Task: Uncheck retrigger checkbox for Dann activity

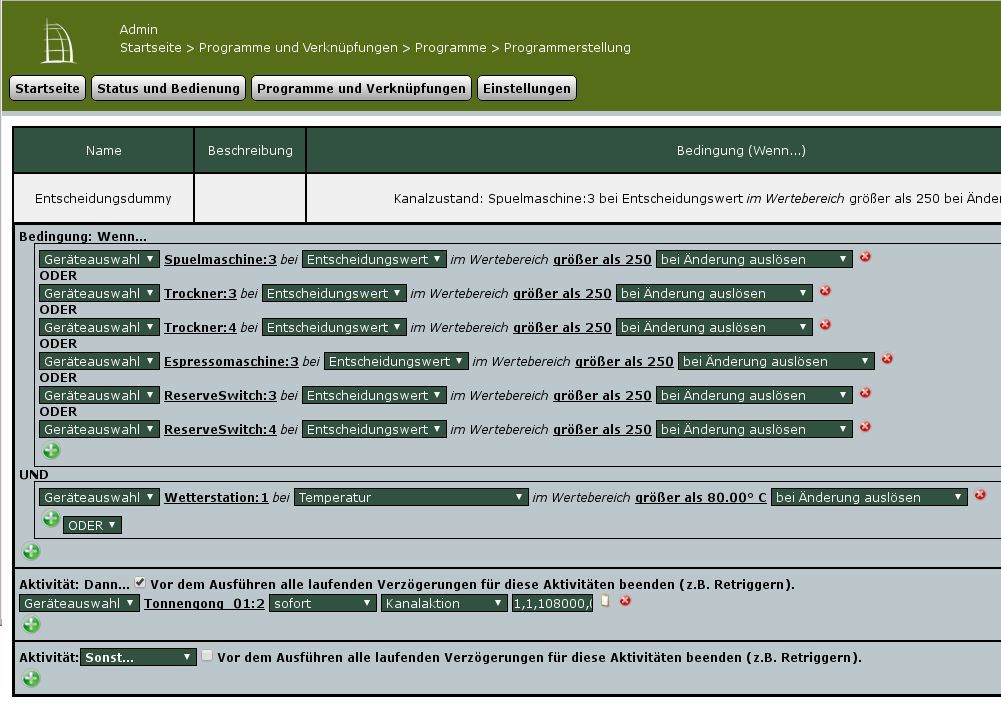Action: pyautogui.click(x=140, y=582)
